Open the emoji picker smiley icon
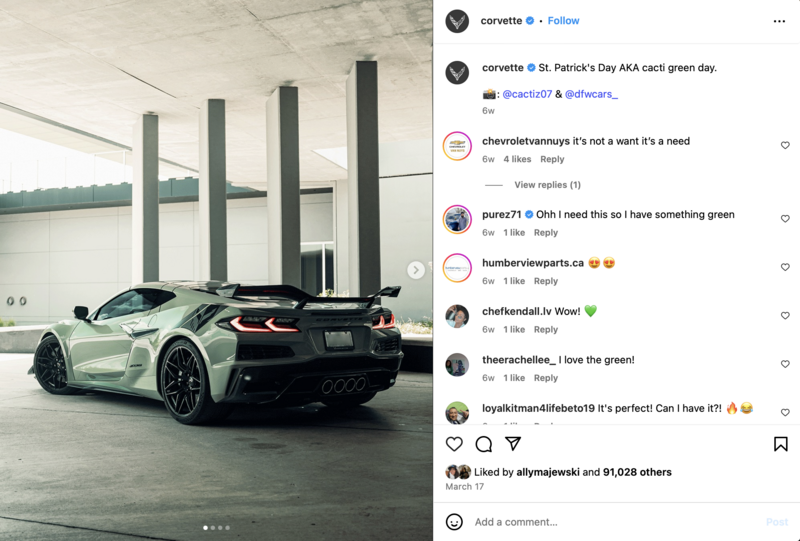This screenshot has width=800, height=541. click(x=454, y=522)
